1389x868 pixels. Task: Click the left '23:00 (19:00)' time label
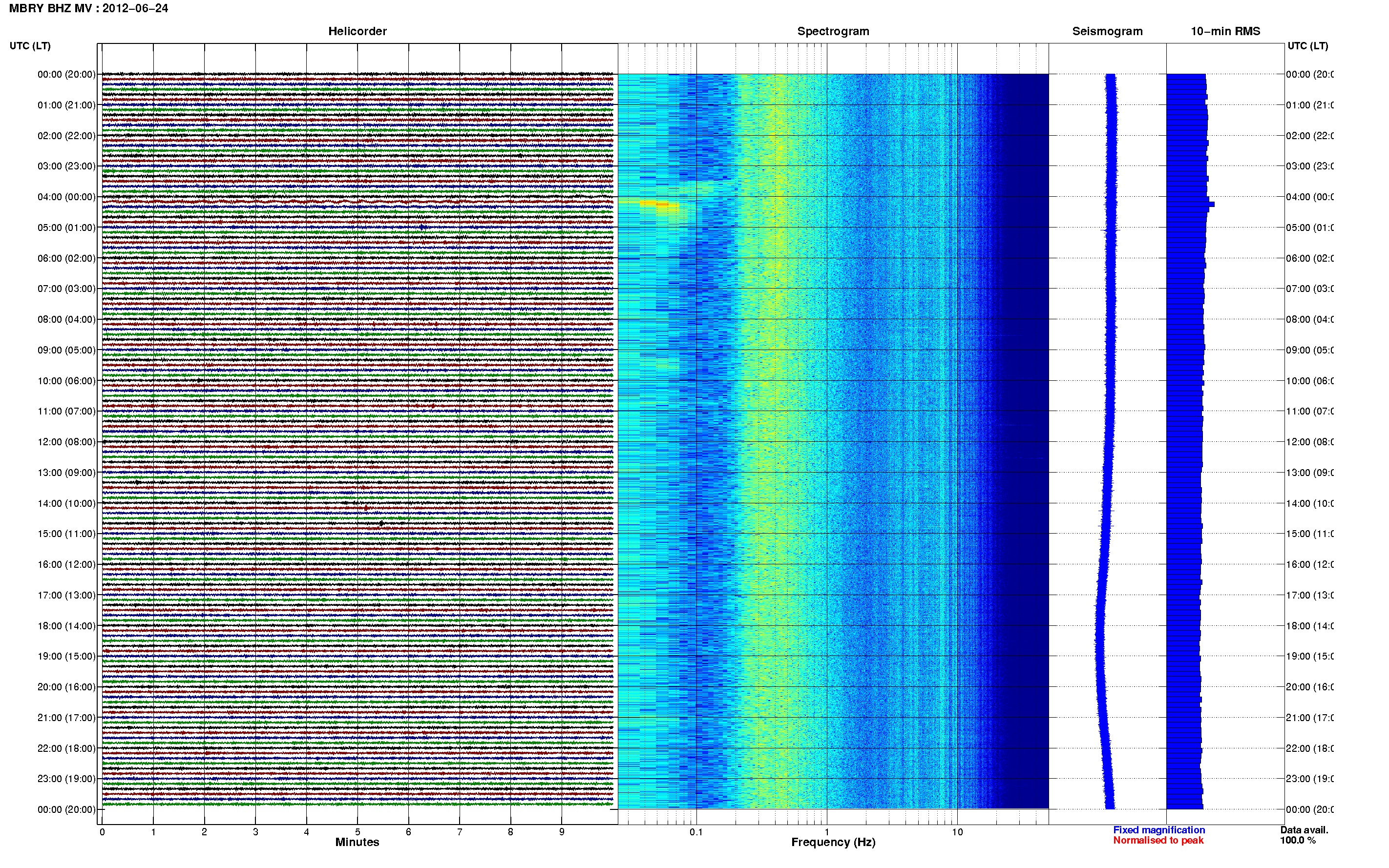[x=66, y=779]
